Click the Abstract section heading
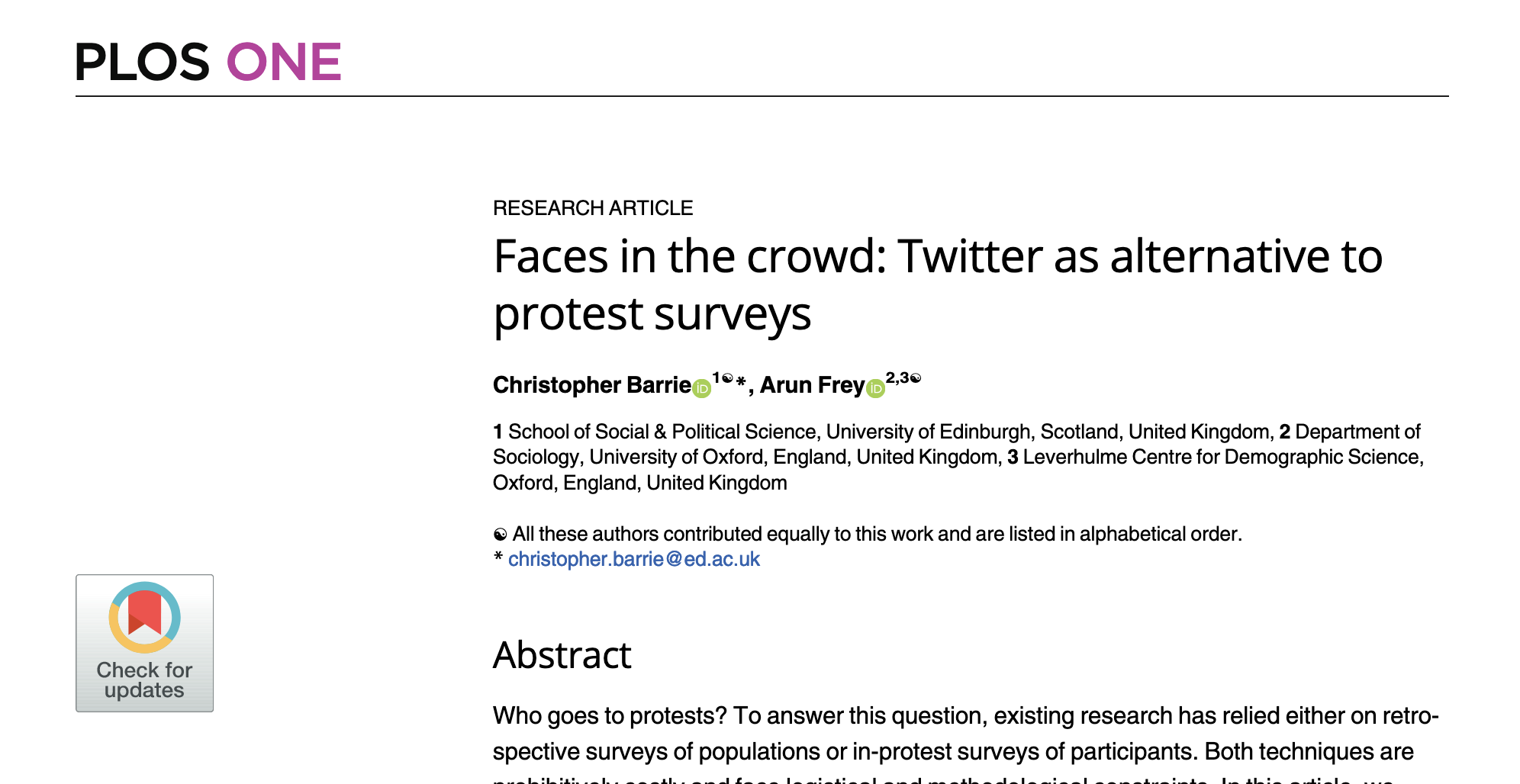1520x784 pixels. (x=562, y=655)
